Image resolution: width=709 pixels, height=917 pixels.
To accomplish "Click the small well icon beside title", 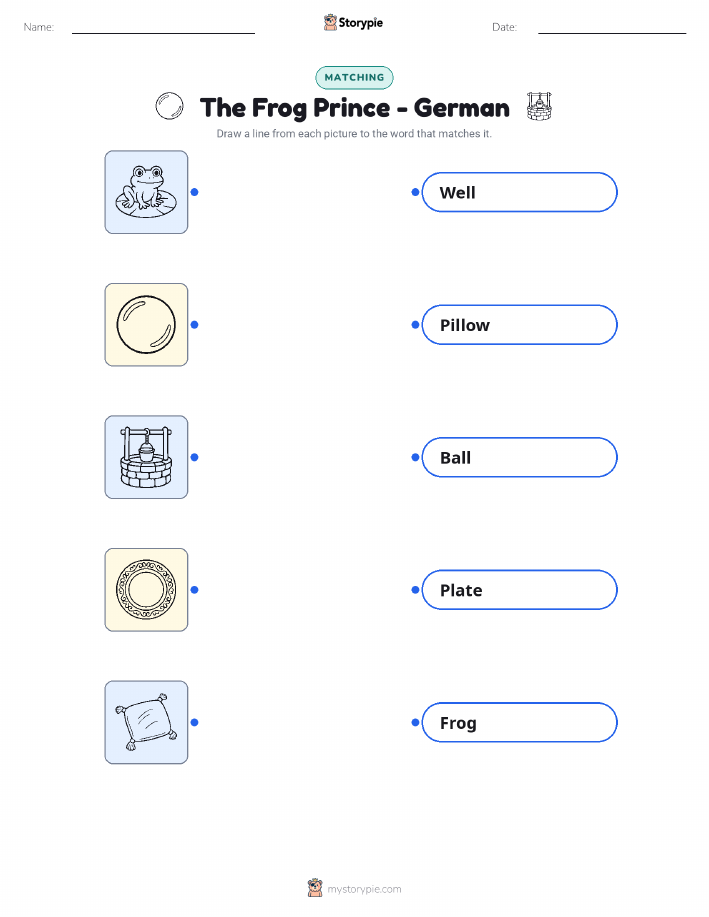I will [539, 106].
